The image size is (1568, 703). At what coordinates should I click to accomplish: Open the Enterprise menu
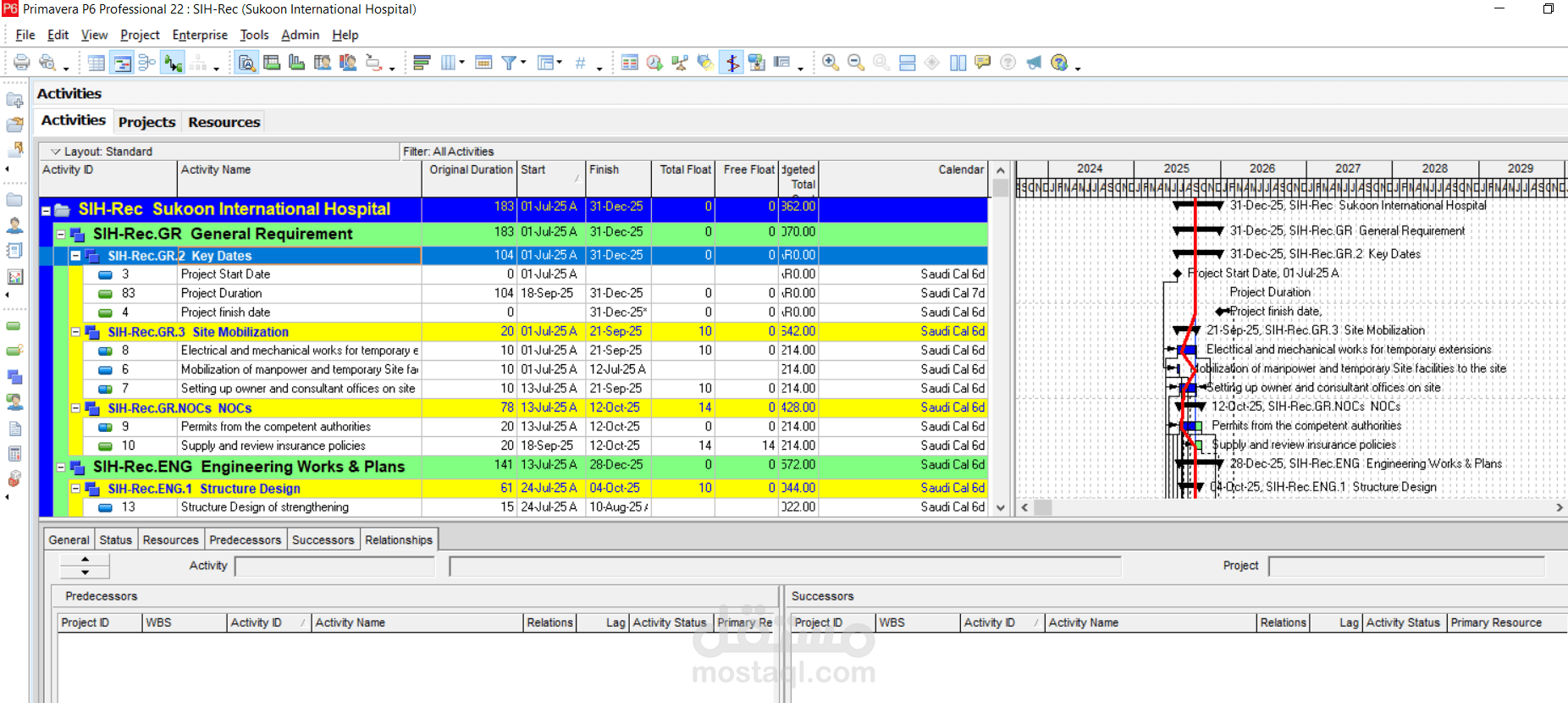coord(200,35)
